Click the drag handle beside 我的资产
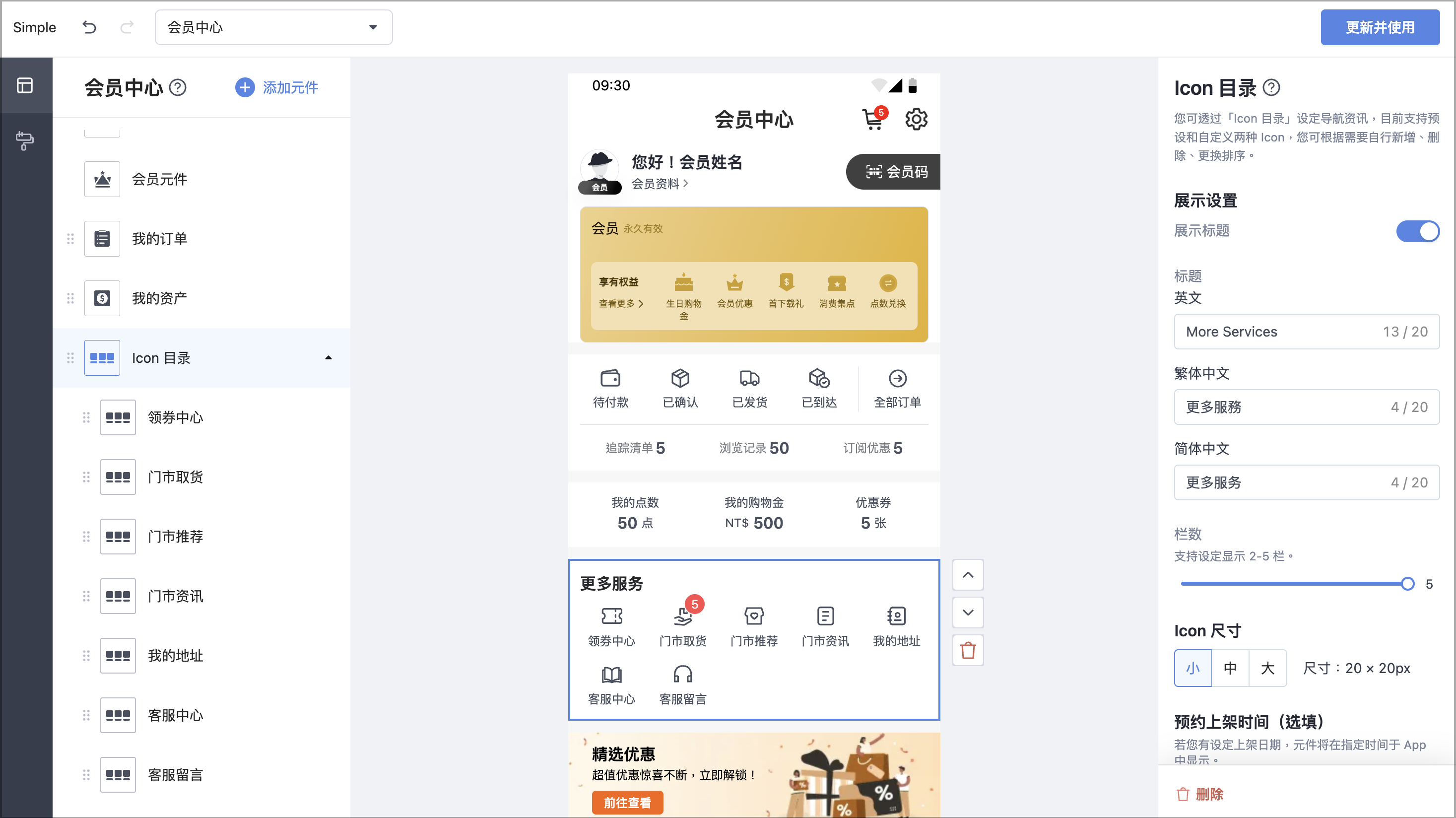The image size is (1456, 818). pyautogui.click(x=70, y=298)
